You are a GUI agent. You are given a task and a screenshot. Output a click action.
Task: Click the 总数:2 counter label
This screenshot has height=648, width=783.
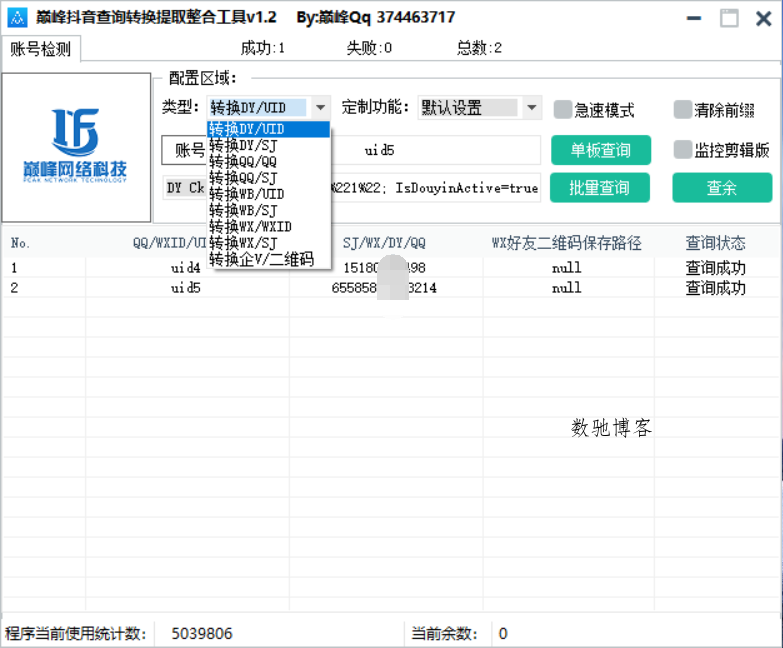click(479, 48)
